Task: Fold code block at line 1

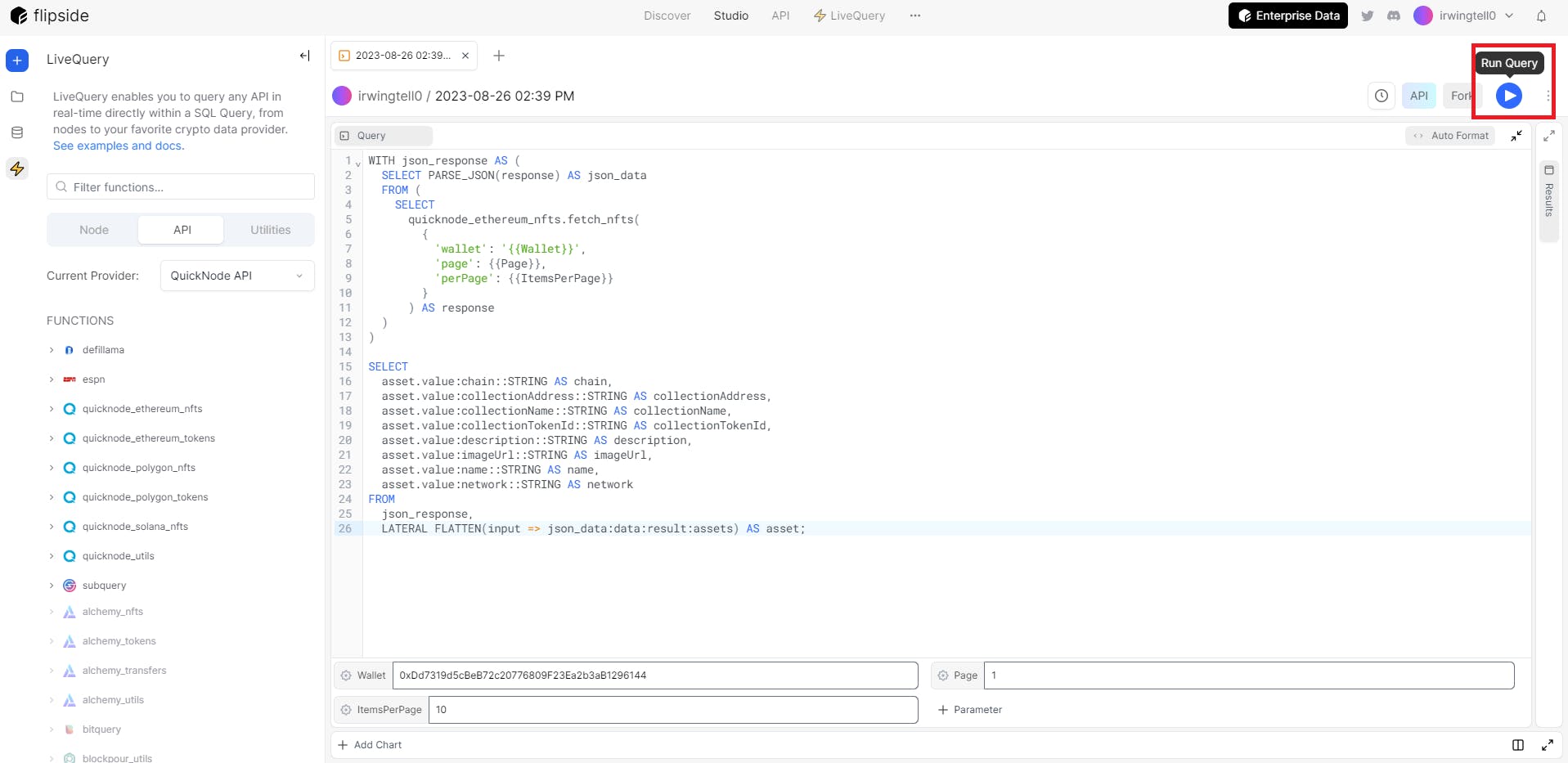Action: click(x=358, y=164)
